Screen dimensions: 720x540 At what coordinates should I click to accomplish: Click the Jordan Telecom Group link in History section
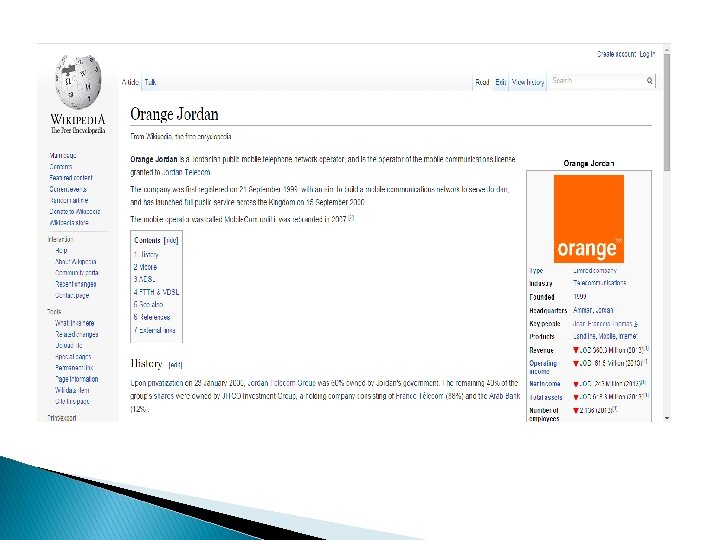[x=281, y=383]
